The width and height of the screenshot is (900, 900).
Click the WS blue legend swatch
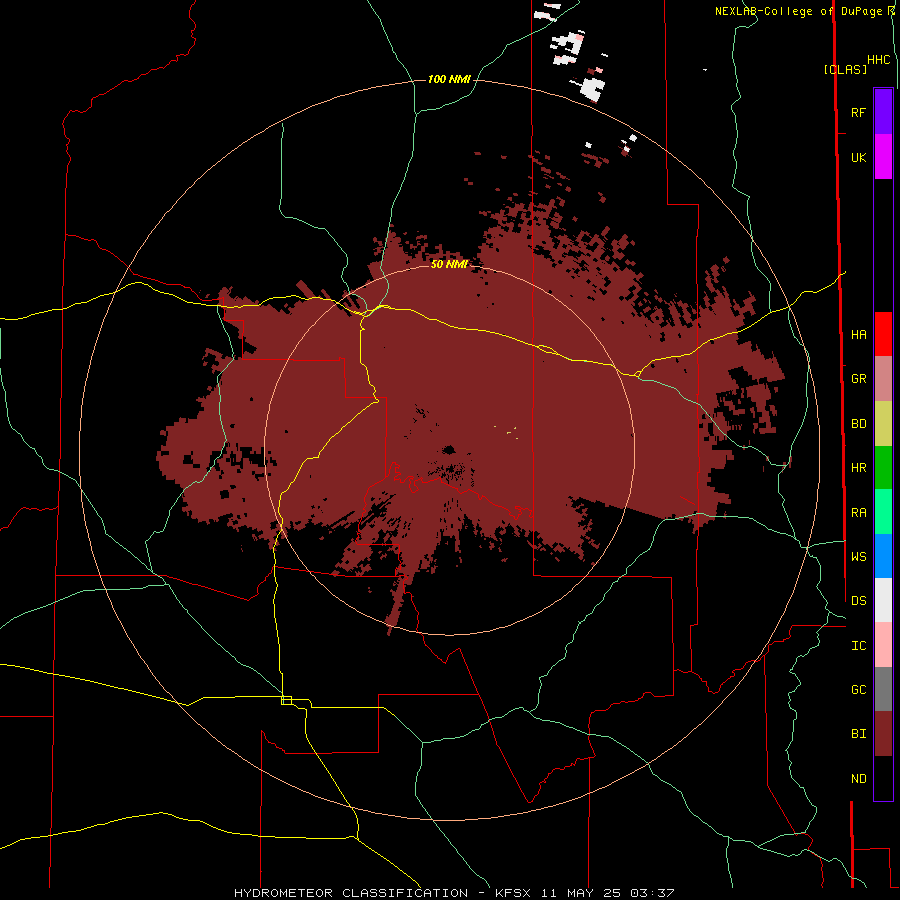883,556
